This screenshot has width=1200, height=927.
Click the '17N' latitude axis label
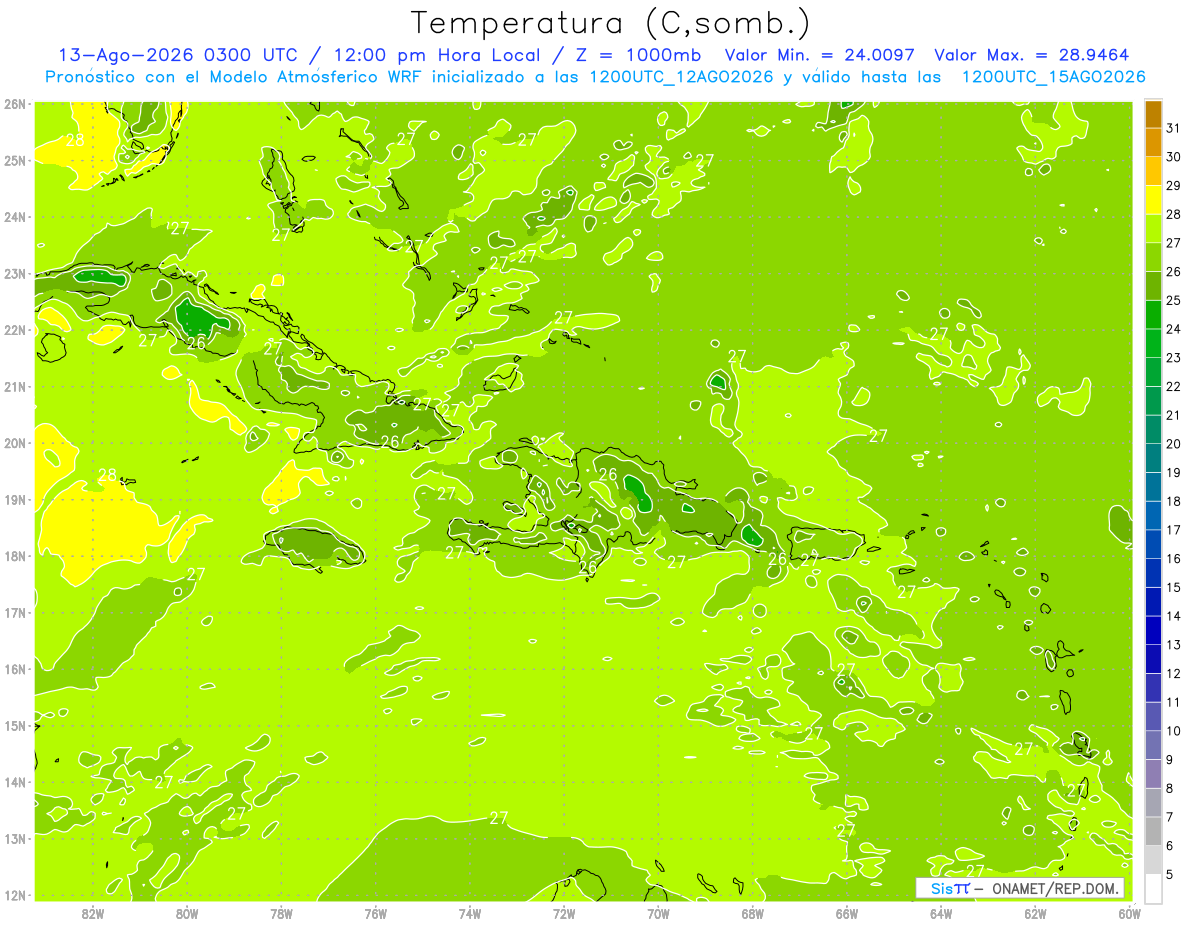click(x=16, y=613)
